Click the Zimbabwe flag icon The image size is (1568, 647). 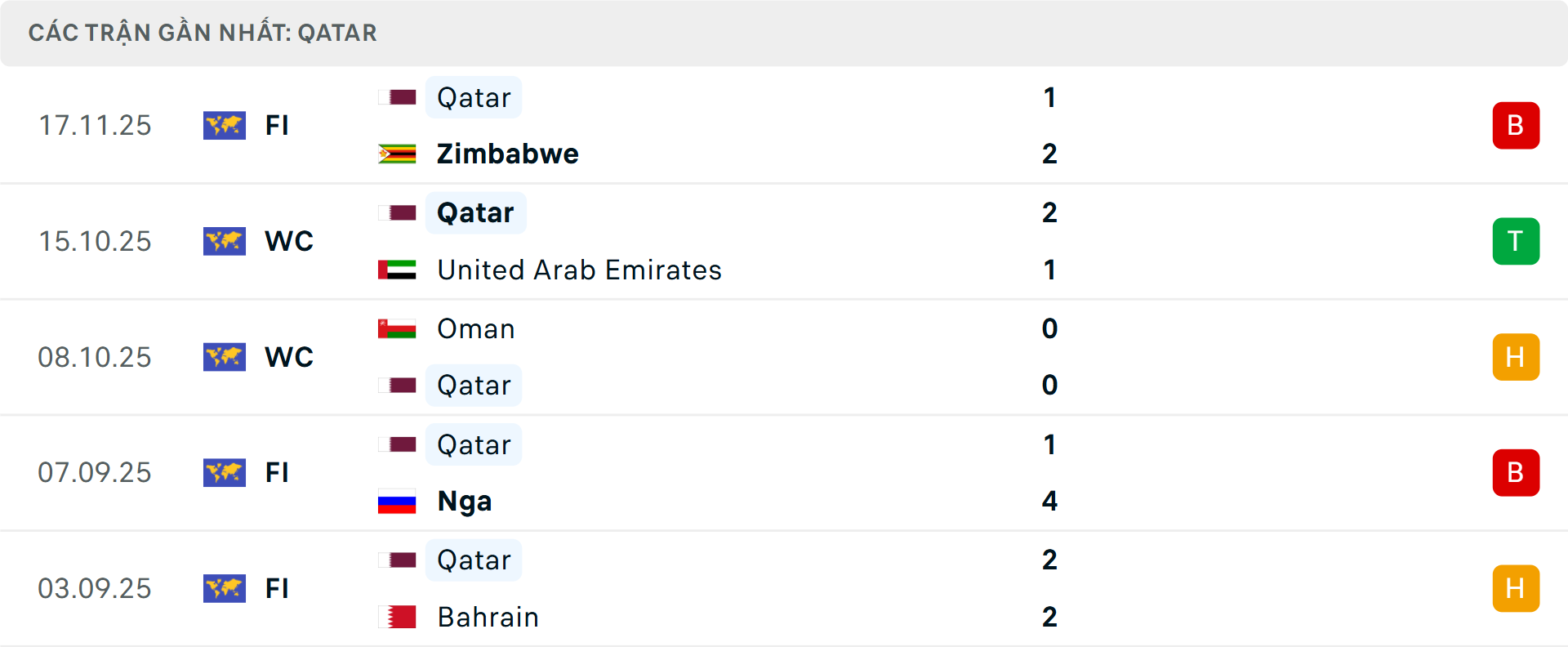point(397,154)
